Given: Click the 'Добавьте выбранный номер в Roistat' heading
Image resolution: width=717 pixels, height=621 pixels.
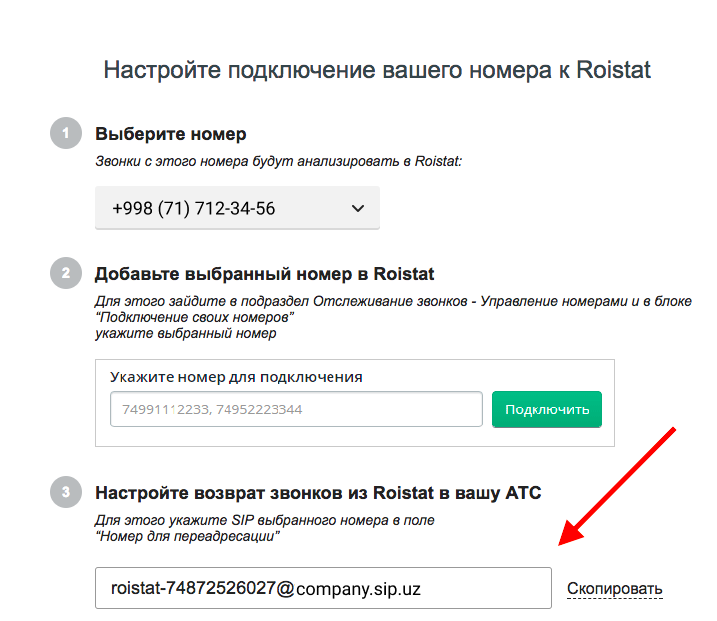Looking at the screenshot, I should (264, 274).
